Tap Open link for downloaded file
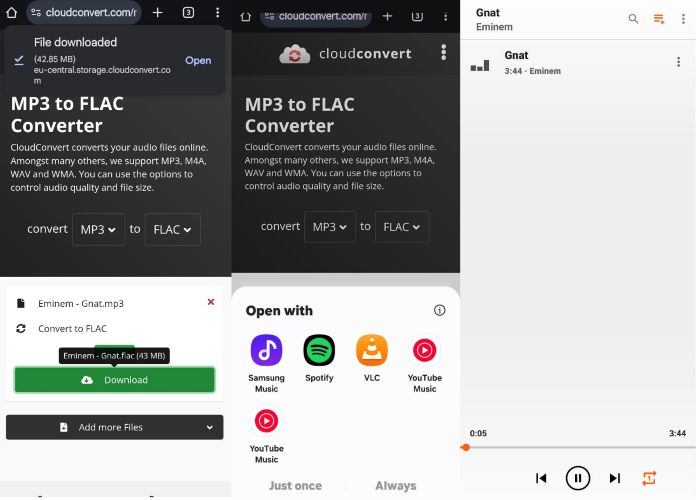 (198, 60)
